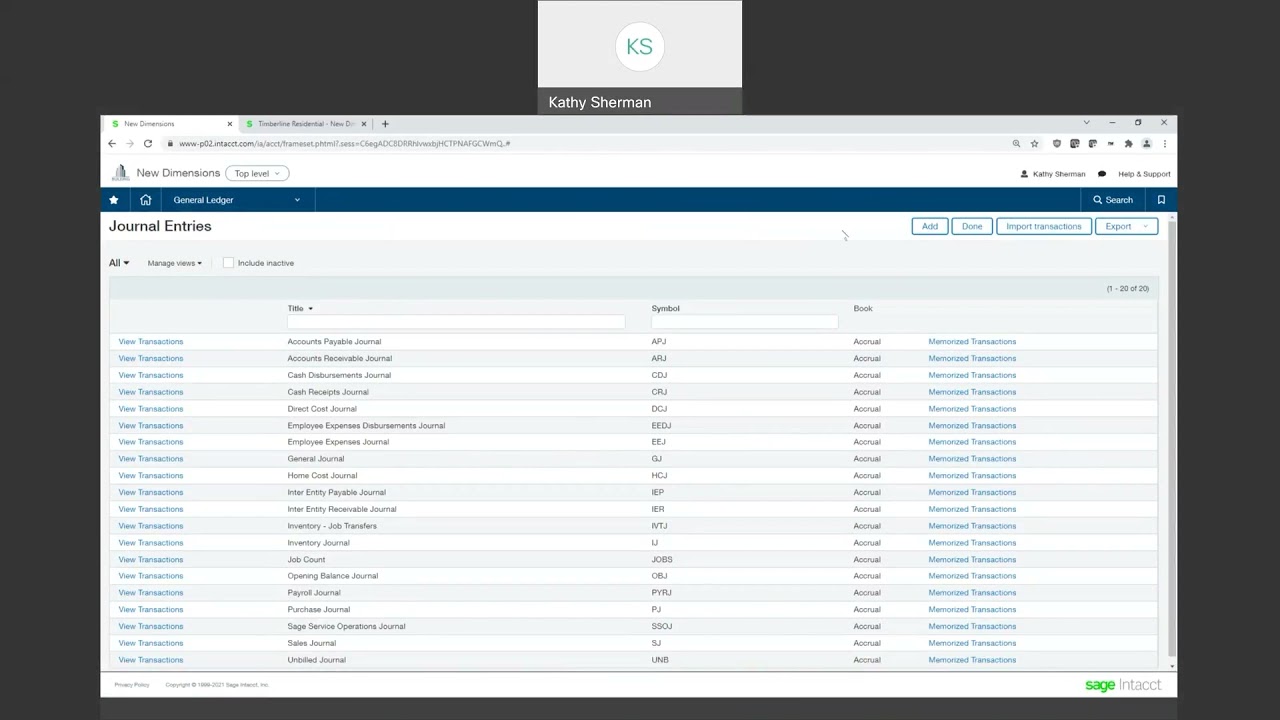Open the General Ledger module dropdown
Image resolution: width=1280 pixels, height=720 pixels.
(x=236, y=200)
